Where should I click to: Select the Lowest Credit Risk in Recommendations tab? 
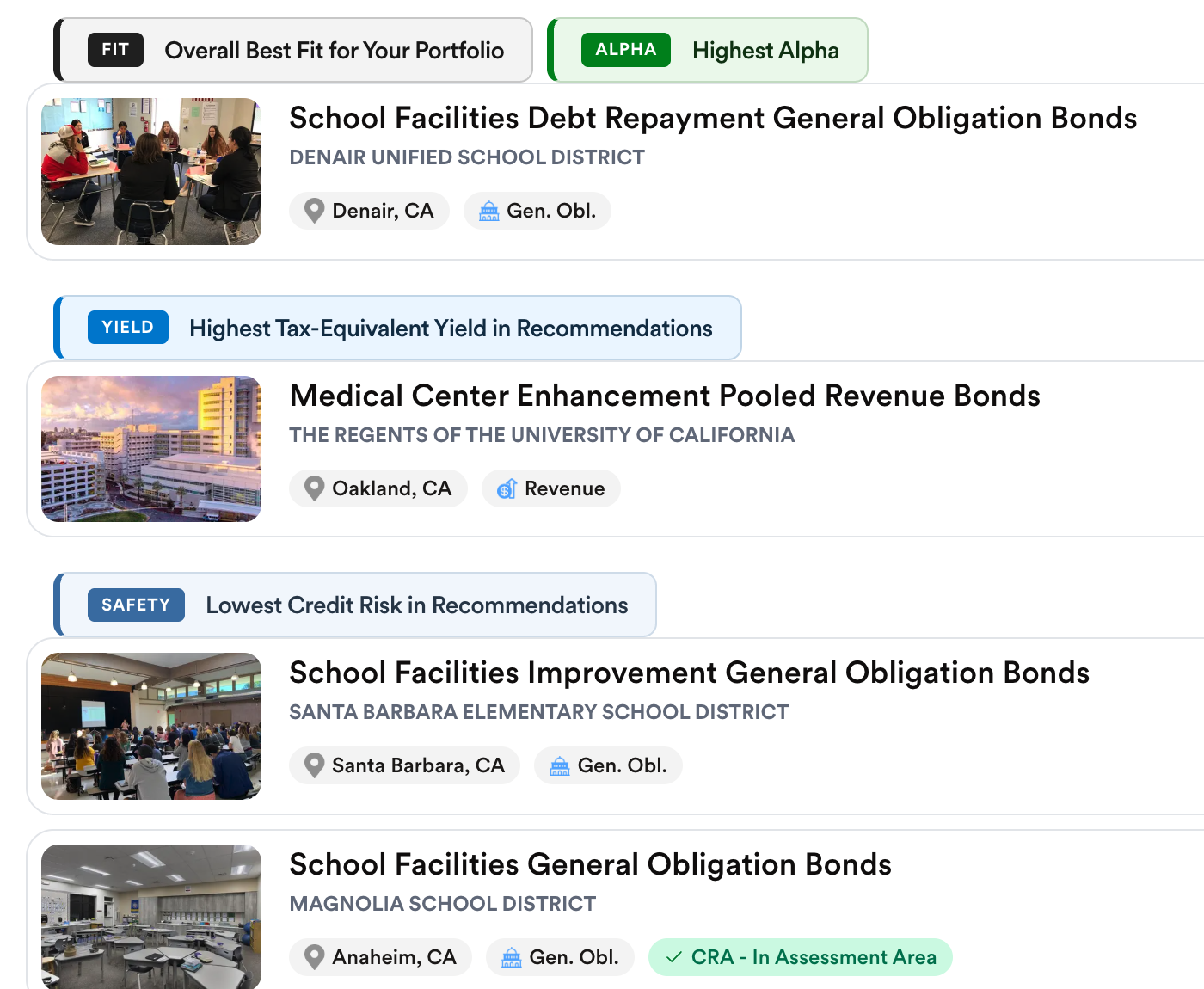(357, 605)
